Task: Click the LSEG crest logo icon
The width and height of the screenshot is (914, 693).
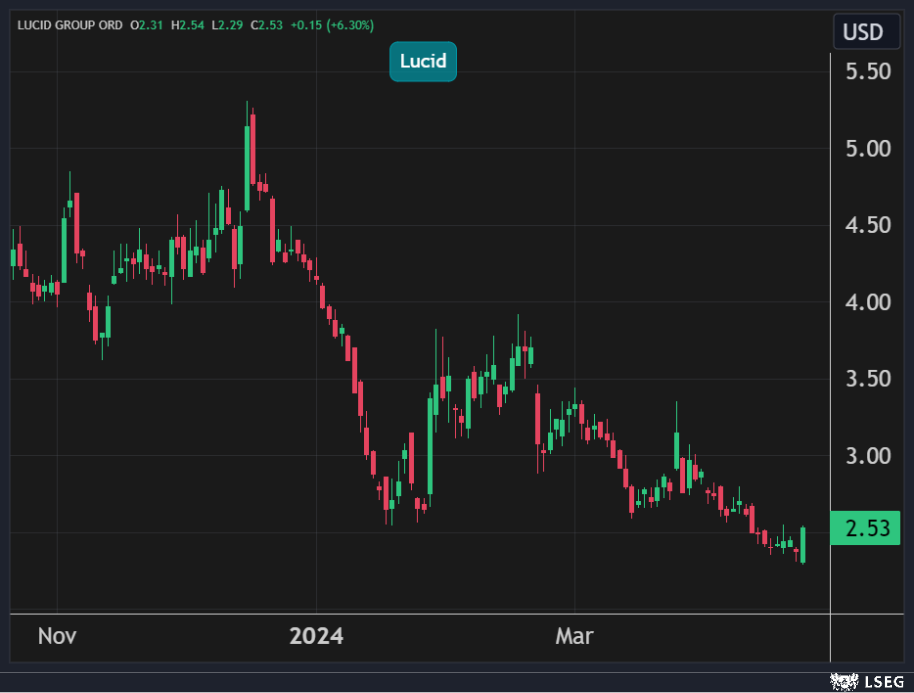Action: [x=845, y=681]
